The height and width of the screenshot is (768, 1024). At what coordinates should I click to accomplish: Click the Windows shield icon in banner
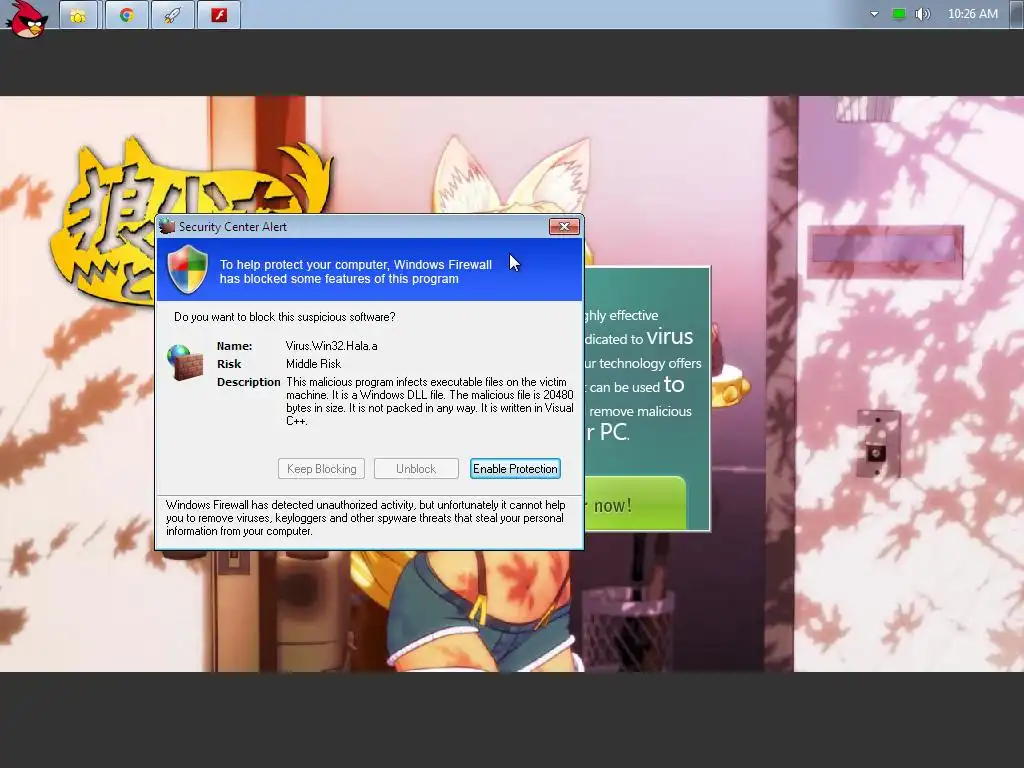pos(187,270)
